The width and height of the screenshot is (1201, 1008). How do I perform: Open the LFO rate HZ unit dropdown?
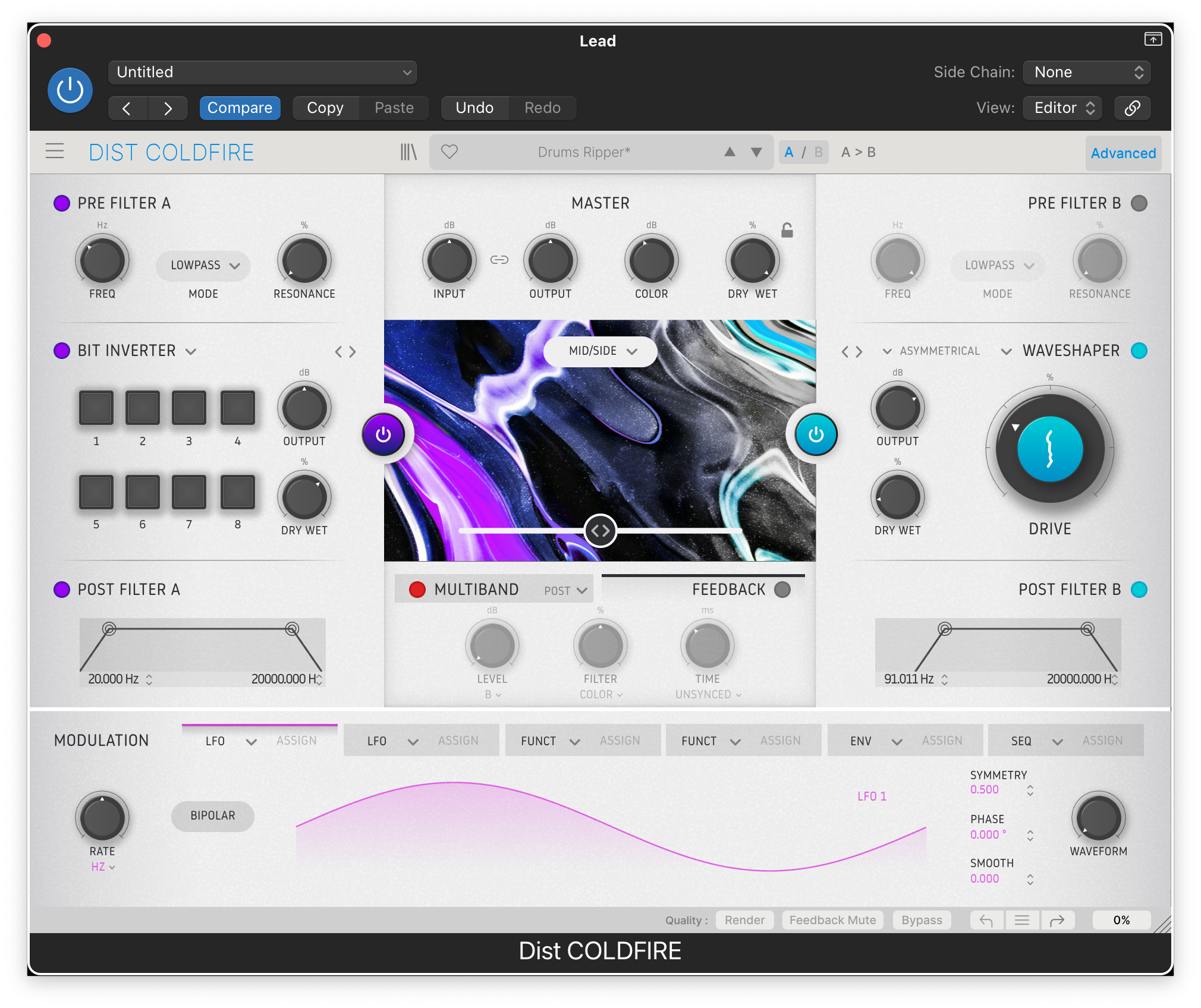coord(103,867)
